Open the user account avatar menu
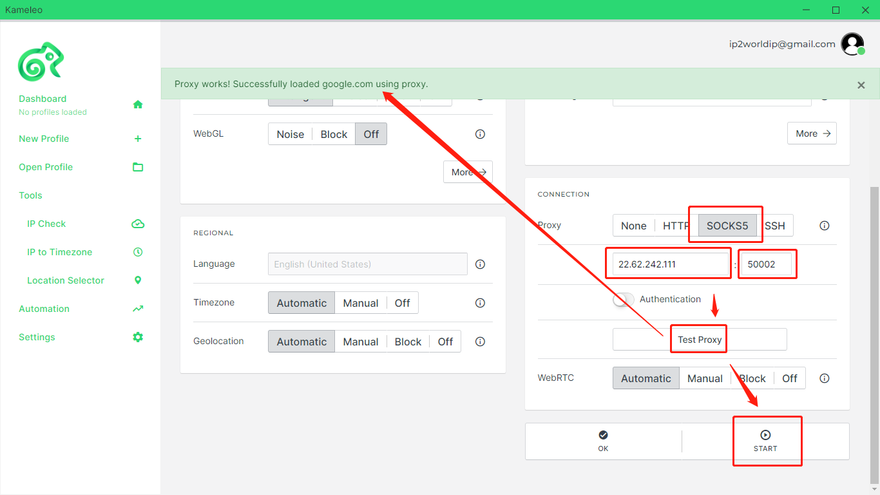The image size is (880, 495). pyautogui.click(x=852, y=44)
